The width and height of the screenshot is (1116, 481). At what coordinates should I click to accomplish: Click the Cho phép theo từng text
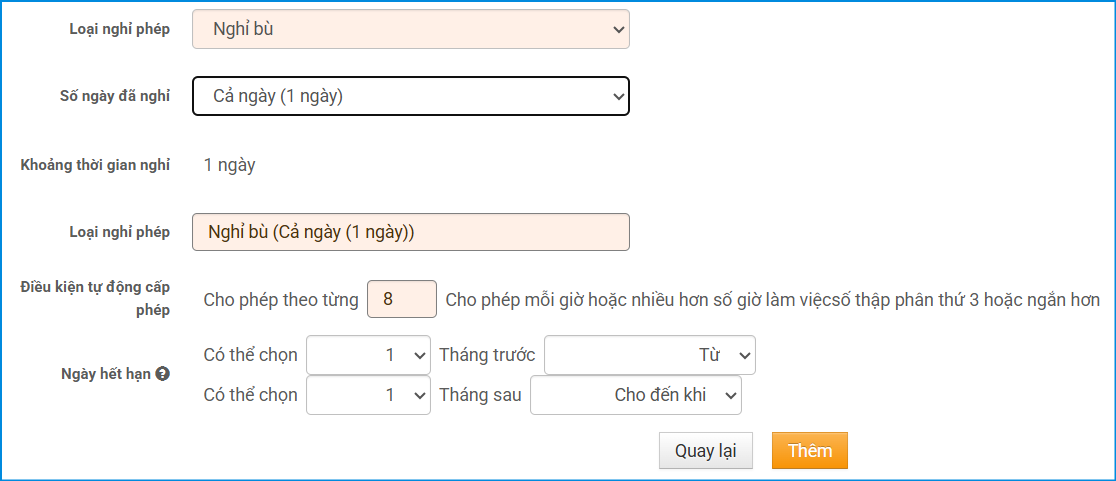[280, 299]
